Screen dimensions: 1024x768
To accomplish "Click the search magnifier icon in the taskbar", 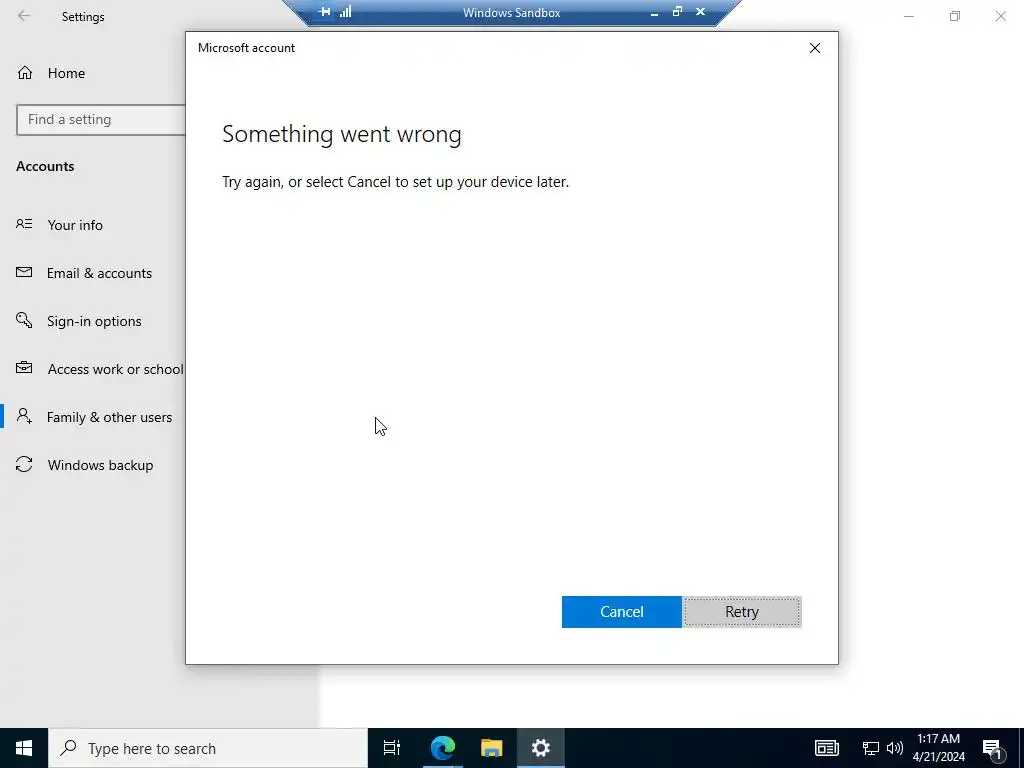I will 68,748.
